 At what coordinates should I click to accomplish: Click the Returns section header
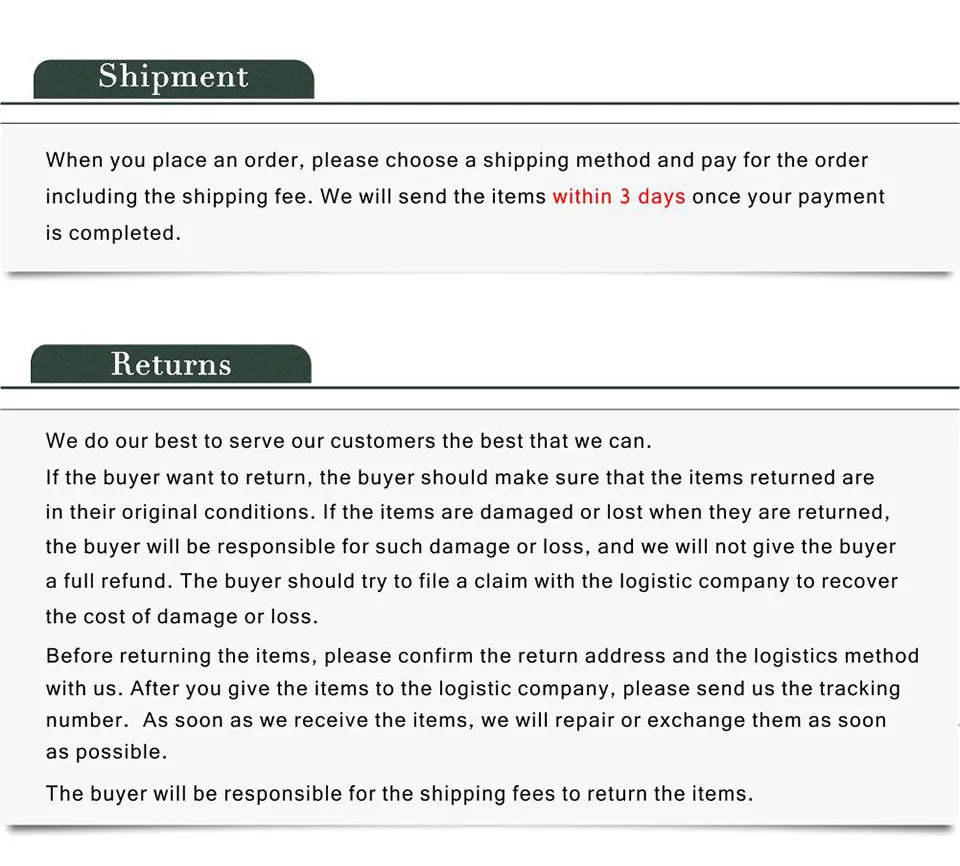[x=171, y=363]
